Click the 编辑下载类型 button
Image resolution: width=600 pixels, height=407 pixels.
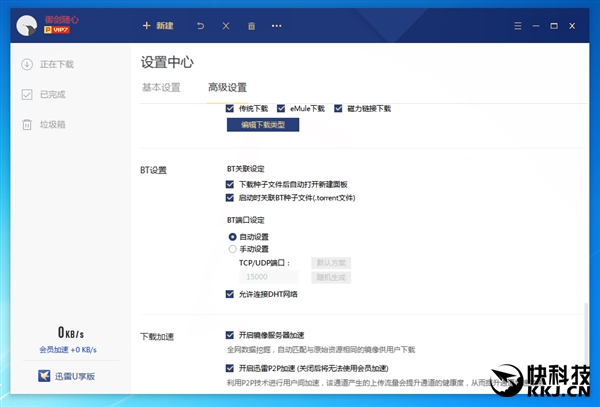[x=263, y=125]
